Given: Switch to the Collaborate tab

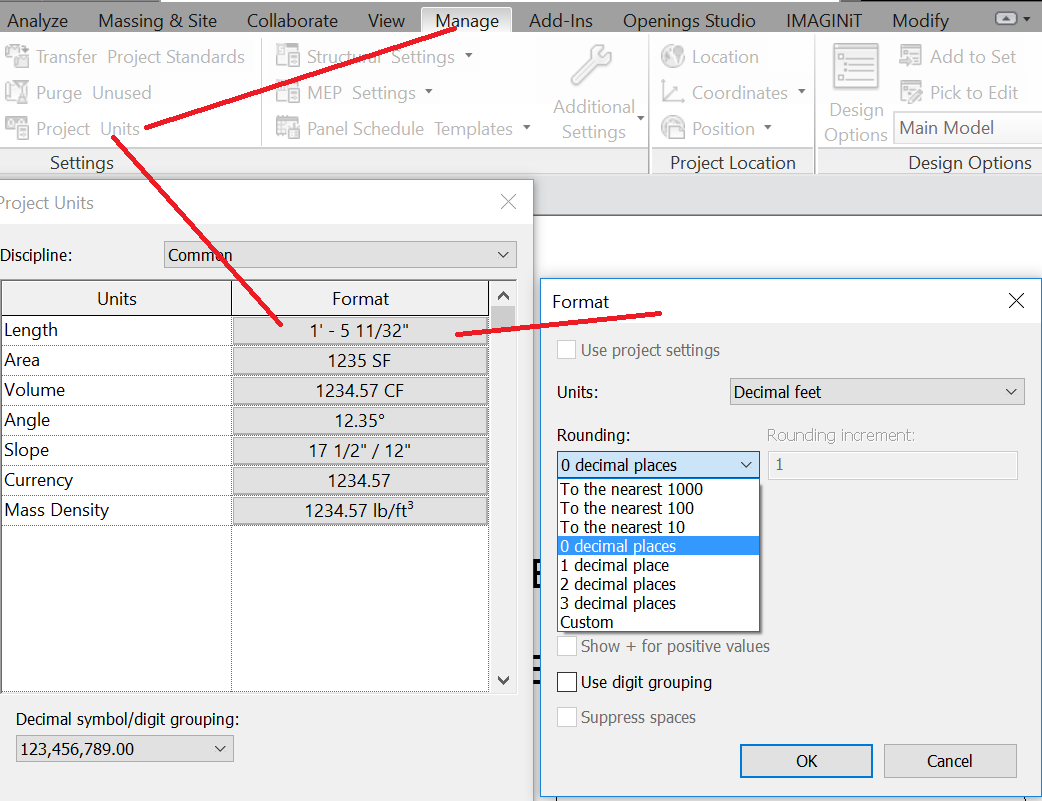Looking at the screenshot, I should [x=292, y=19].
